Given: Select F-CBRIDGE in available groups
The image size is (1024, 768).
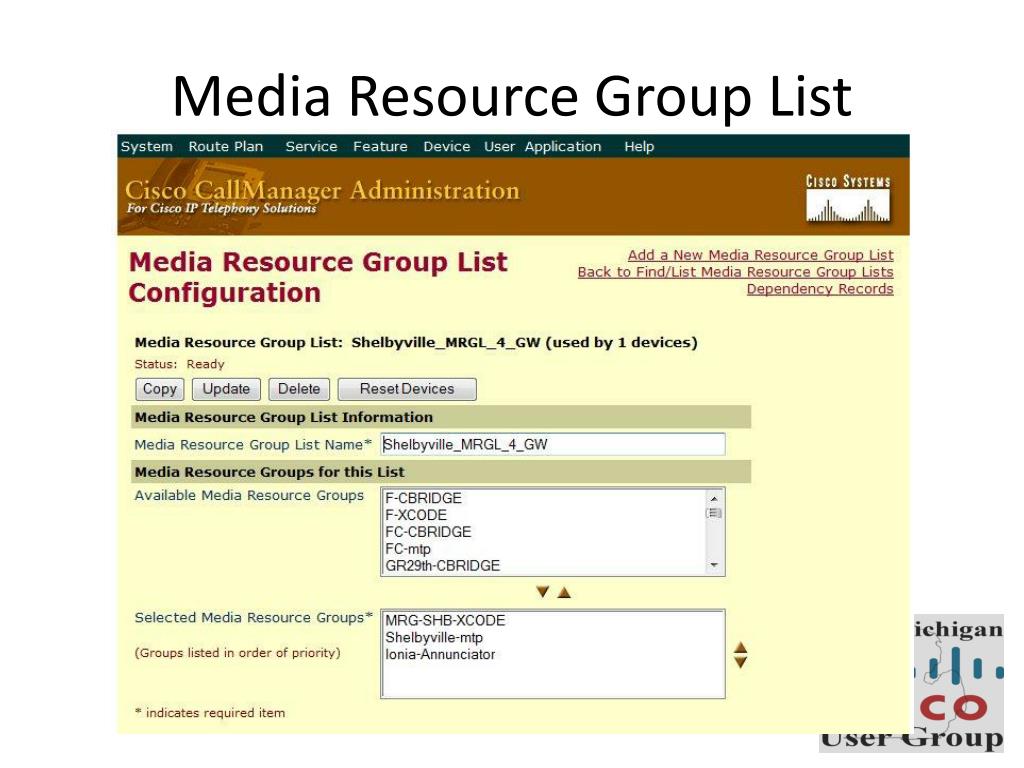Looking at the screenshot, I should 423,498.
